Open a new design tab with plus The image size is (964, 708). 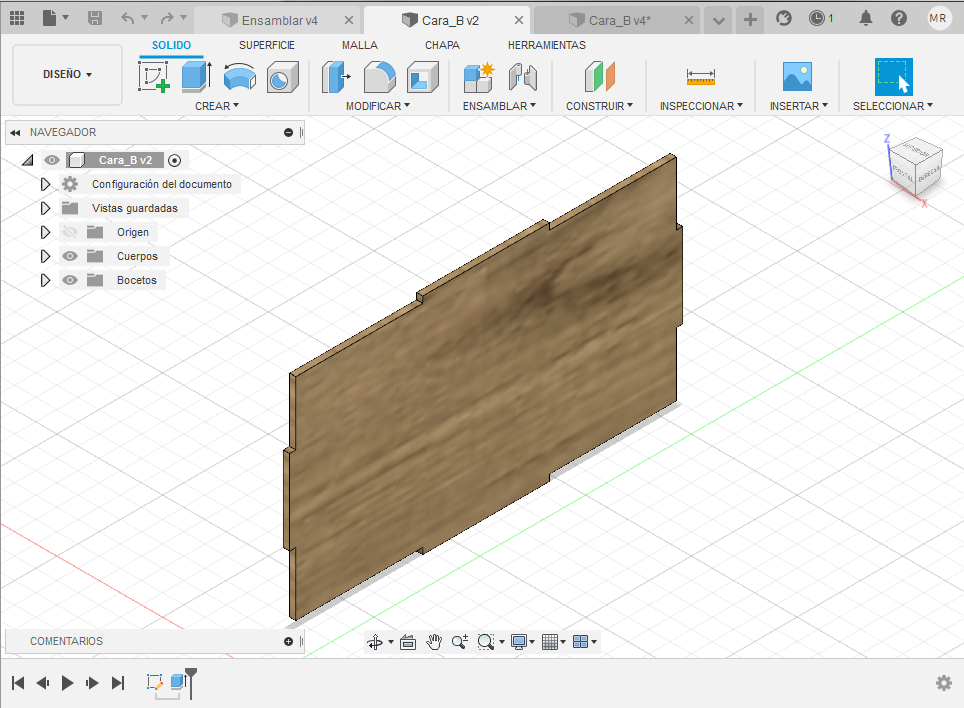[x=750, y=20]
